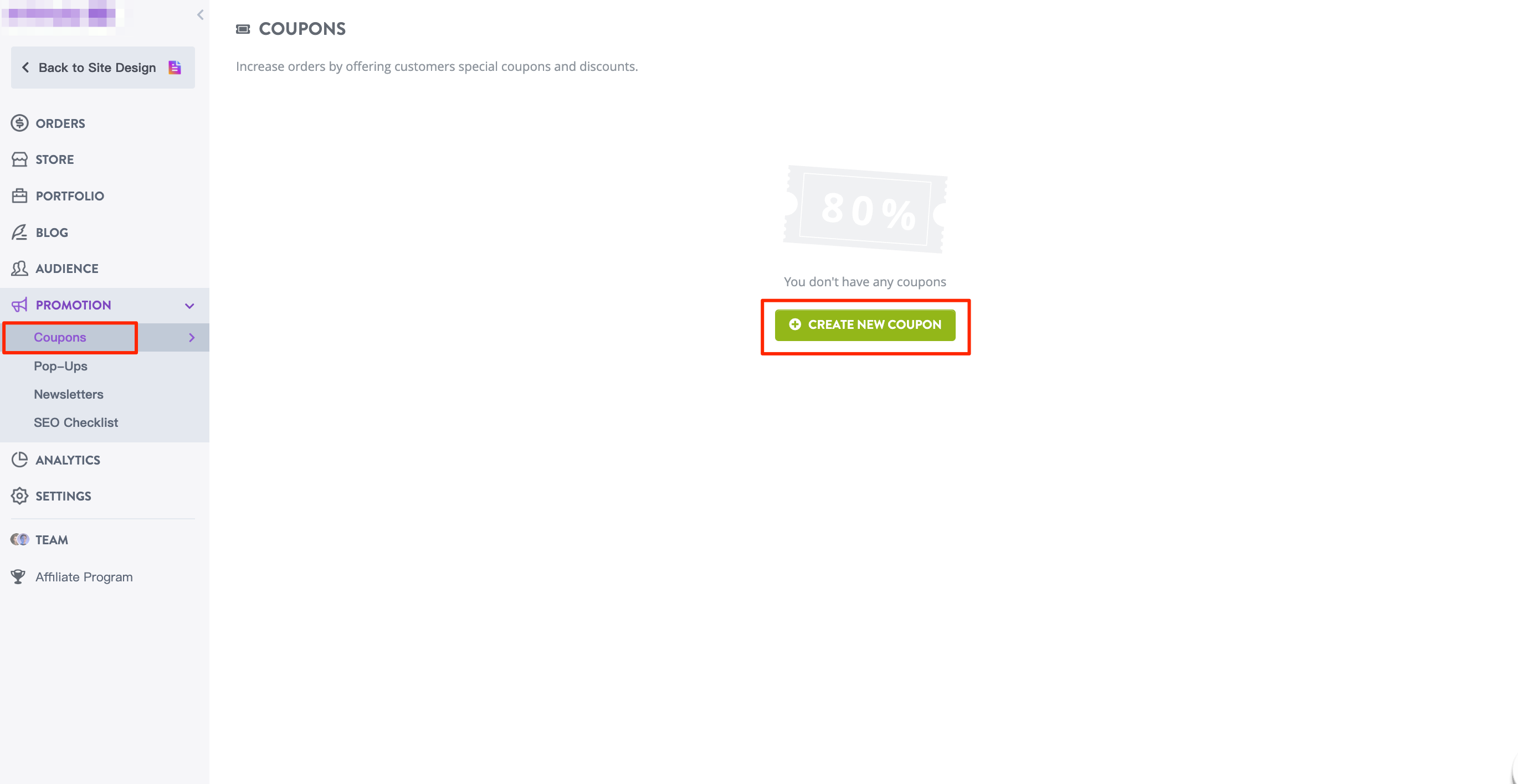Screen dimensions: 1518x784
Task: Open the Pop-Ups section
Action: coord(61,365)
